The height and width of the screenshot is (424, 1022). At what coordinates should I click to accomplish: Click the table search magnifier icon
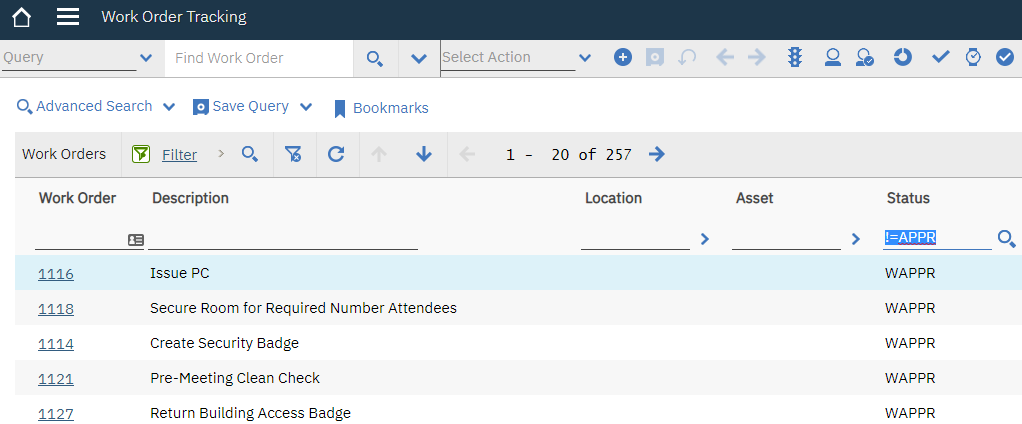pyautogui.click(x=250, y=154)
